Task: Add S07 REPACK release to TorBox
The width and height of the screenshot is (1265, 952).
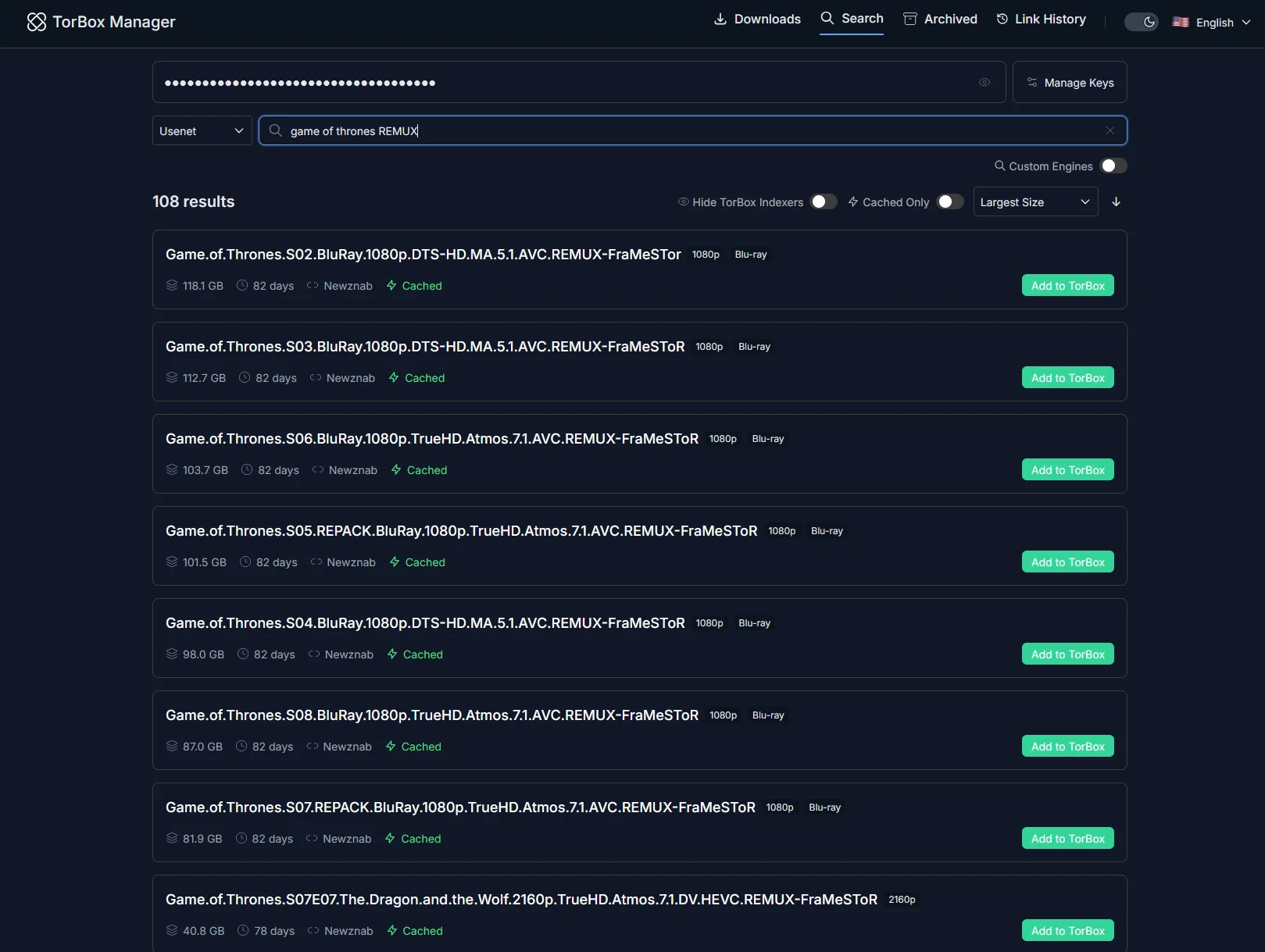Action: coord(1068,838)
